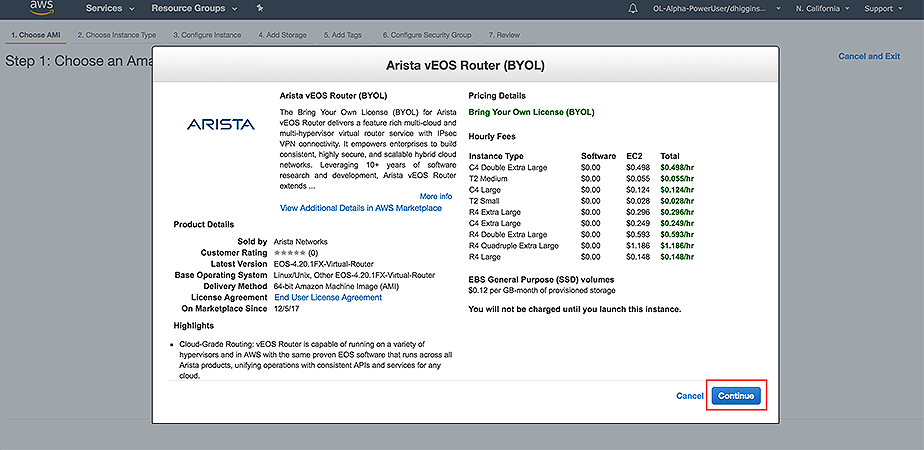This screenshot has height=450, width=924.
Task: Click the Highlights section heading
Action: (193, 325)
